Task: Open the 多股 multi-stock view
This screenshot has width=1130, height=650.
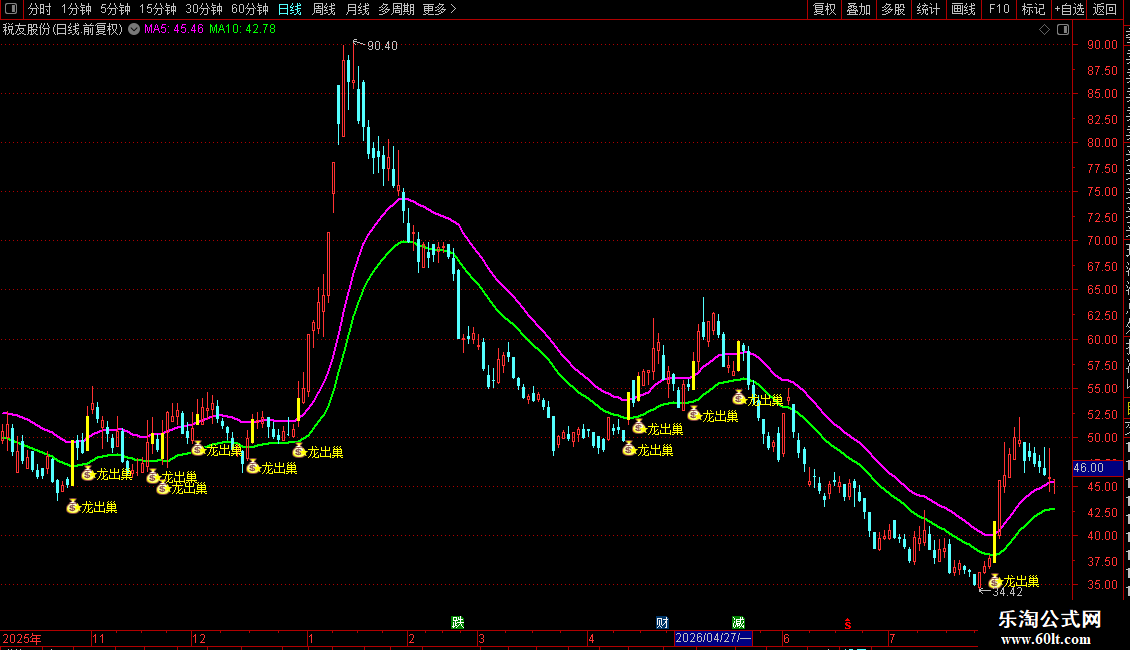Action: coord(893,9)
